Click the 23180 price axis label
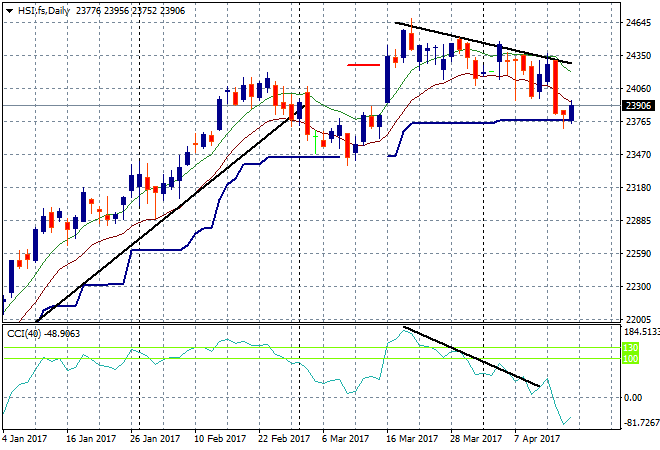Image resolution: width=660 pixels, height=450 pixels. tap(639, 187)
